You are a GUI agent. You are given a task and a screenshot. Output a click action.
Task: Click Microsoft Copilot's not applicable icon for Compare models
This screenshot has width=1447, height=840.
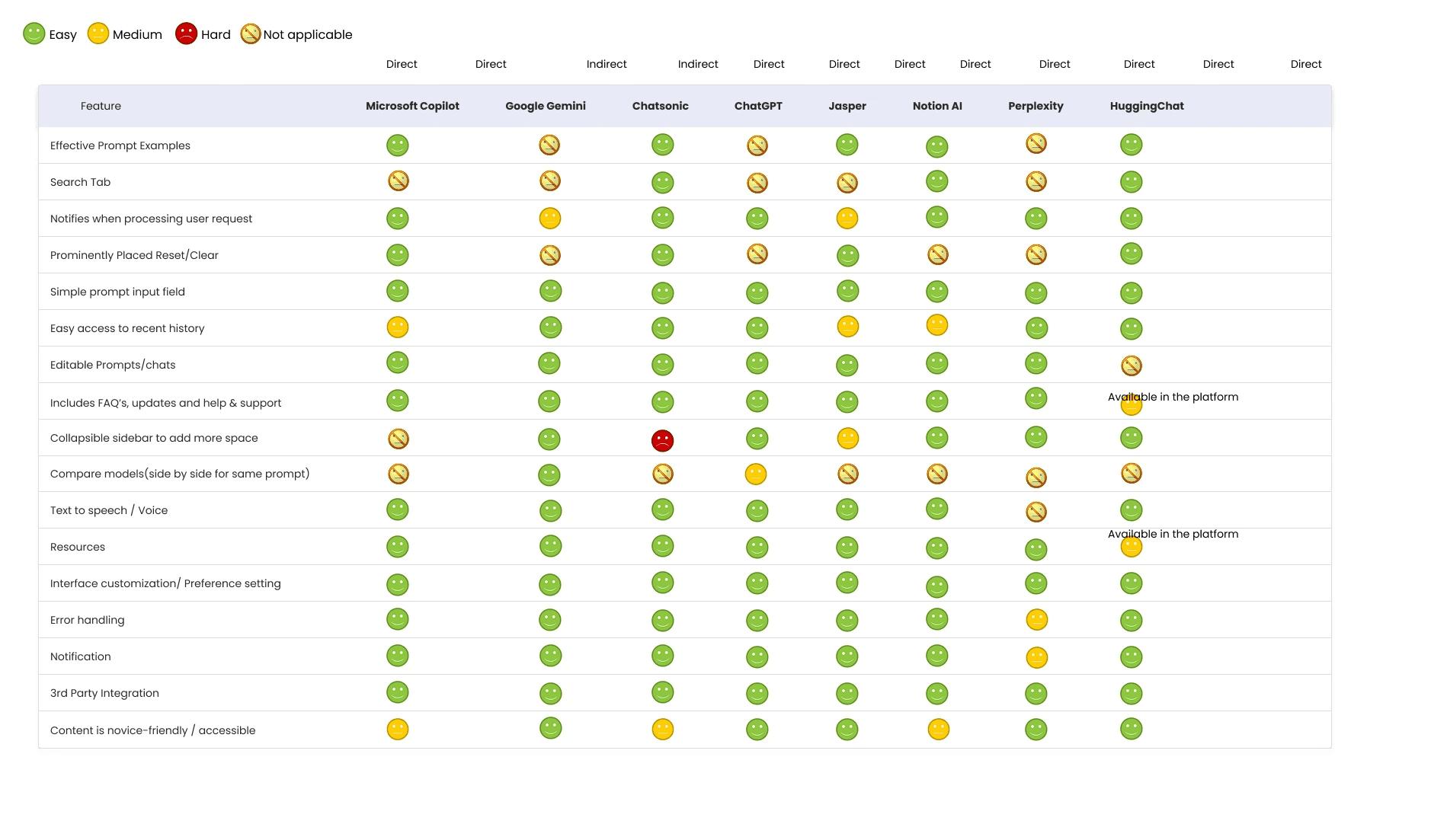coord(399,474)
